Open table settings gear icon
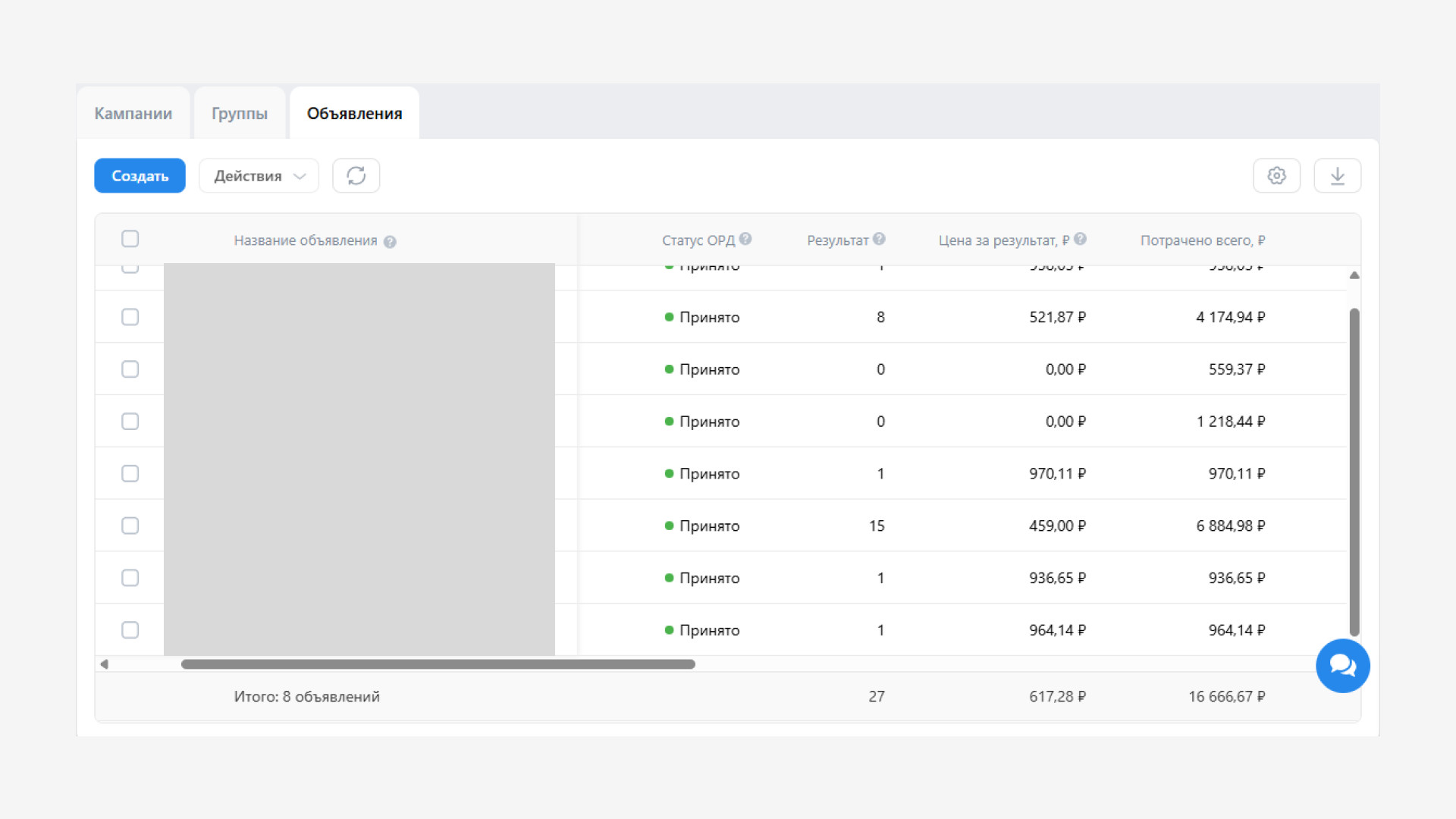Screen dimensions: 1456x819 1276,176
